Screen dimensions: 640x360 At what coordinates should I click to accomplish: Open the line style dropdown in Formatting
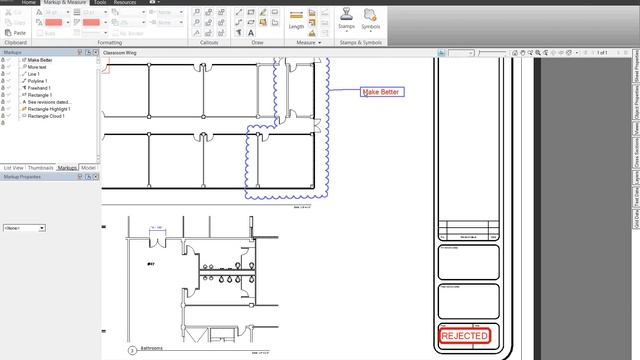coord(105,33)
